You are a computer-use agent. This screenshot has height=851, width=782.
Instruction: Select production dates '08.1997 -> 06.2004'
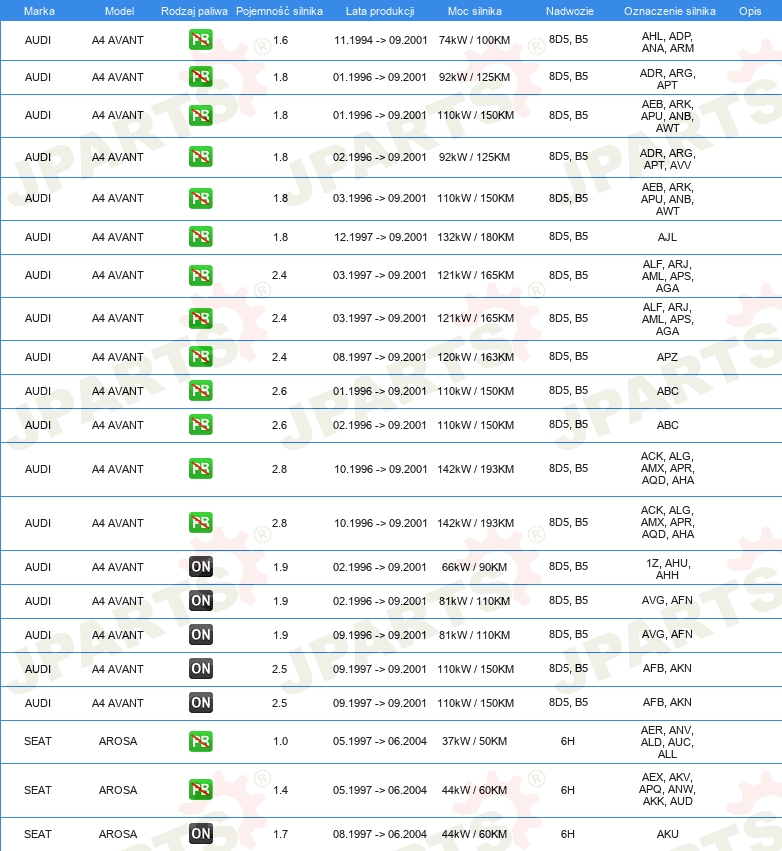click(380, 834)
